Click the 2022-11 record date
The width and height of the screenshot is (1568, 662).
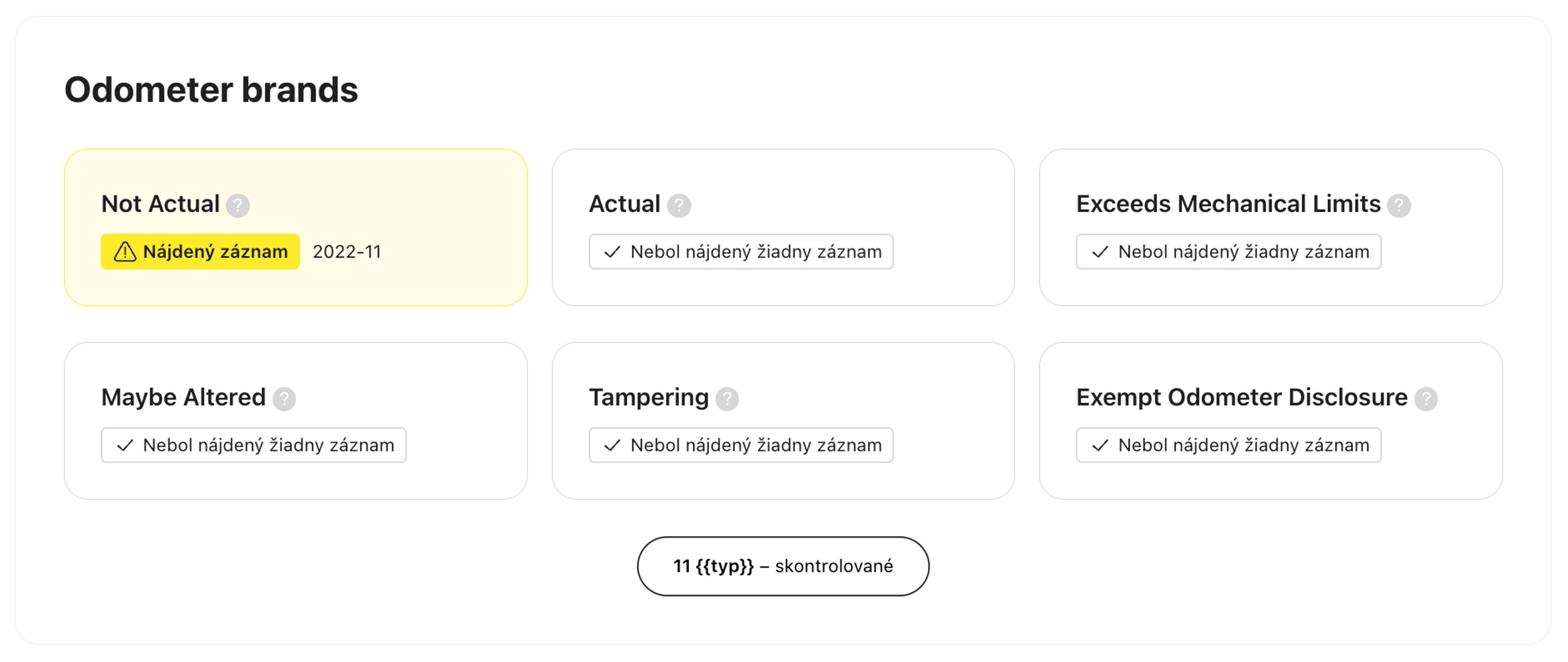(x=346, y=252)
